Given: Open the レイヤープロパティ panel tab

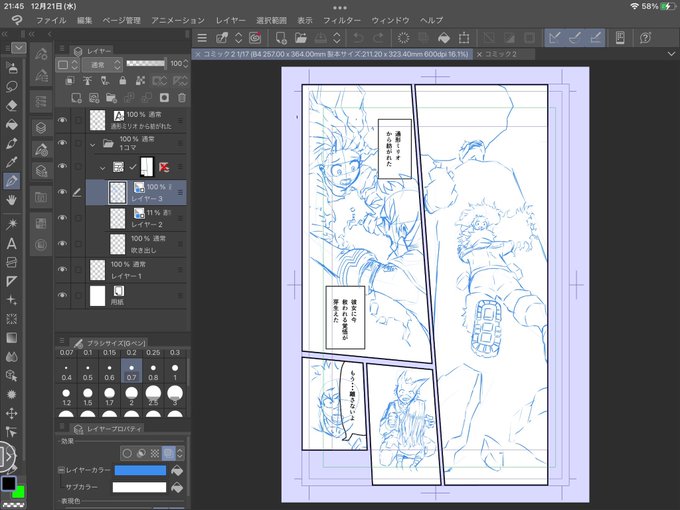Looking at the screenshot, I should 108,429.
